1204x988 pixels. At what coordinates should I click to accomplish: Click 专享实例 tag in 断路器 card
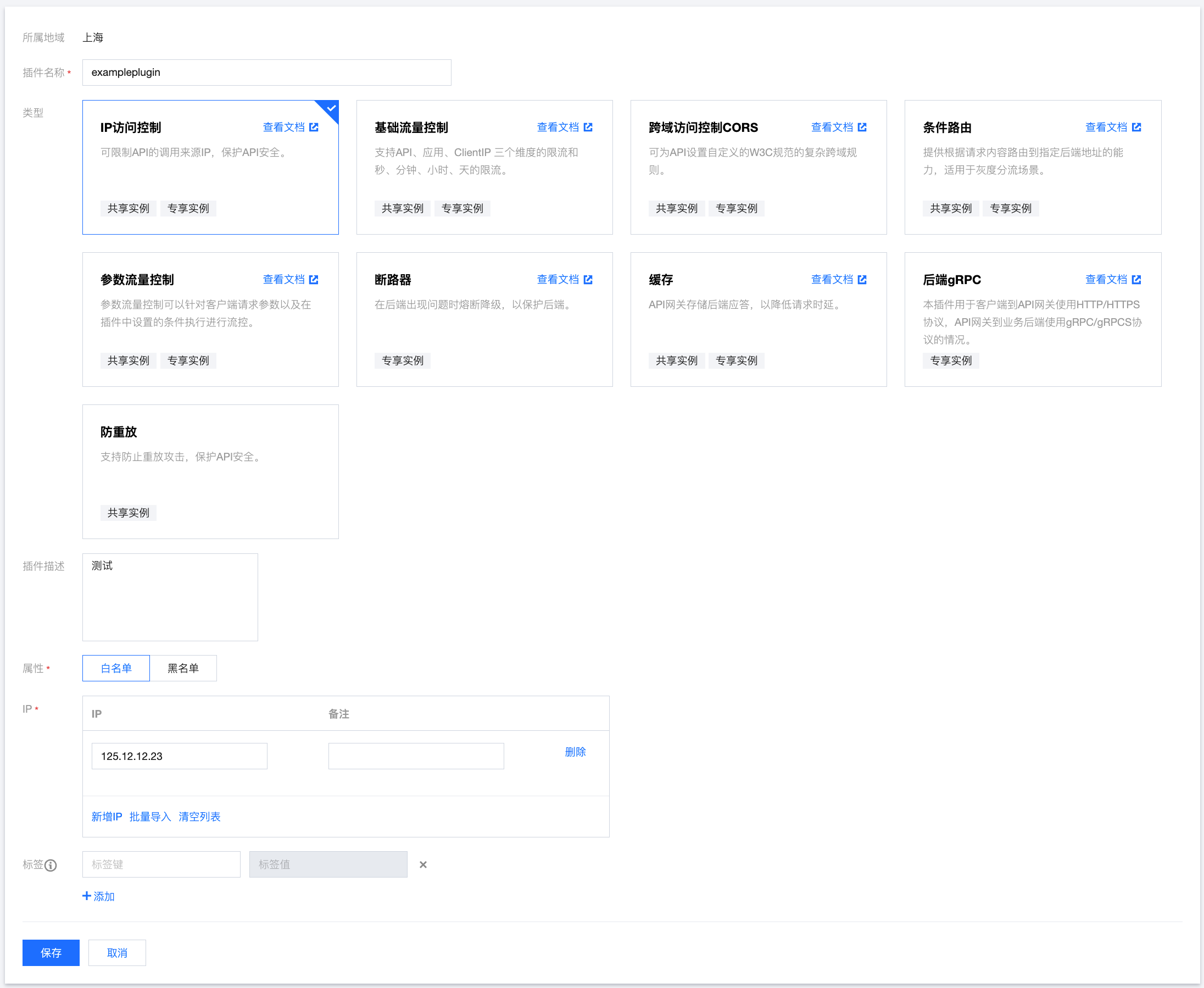tap(403, 361)
